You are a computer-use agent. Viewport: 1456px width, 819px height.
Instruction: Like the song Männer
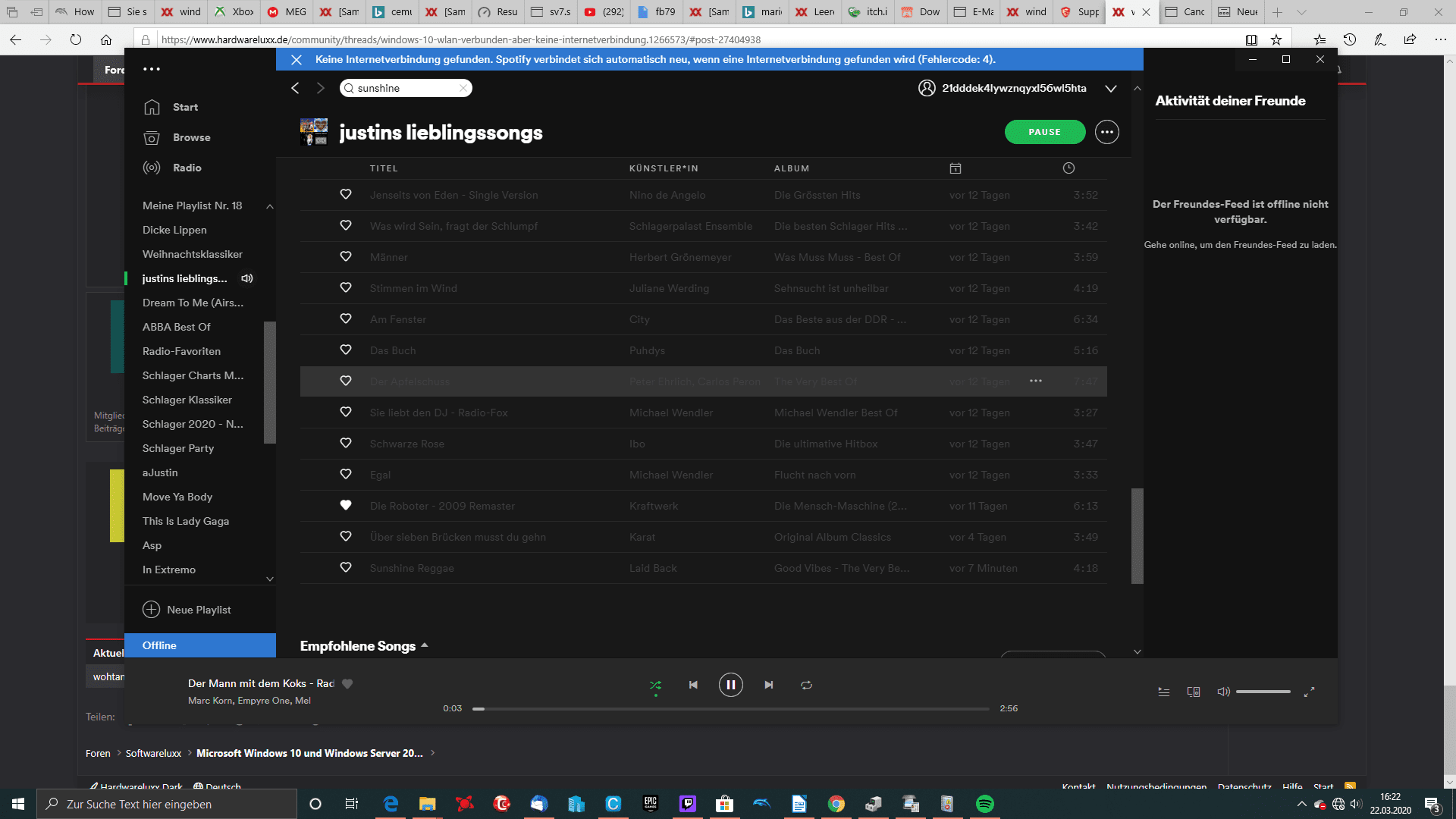[346, 257]
